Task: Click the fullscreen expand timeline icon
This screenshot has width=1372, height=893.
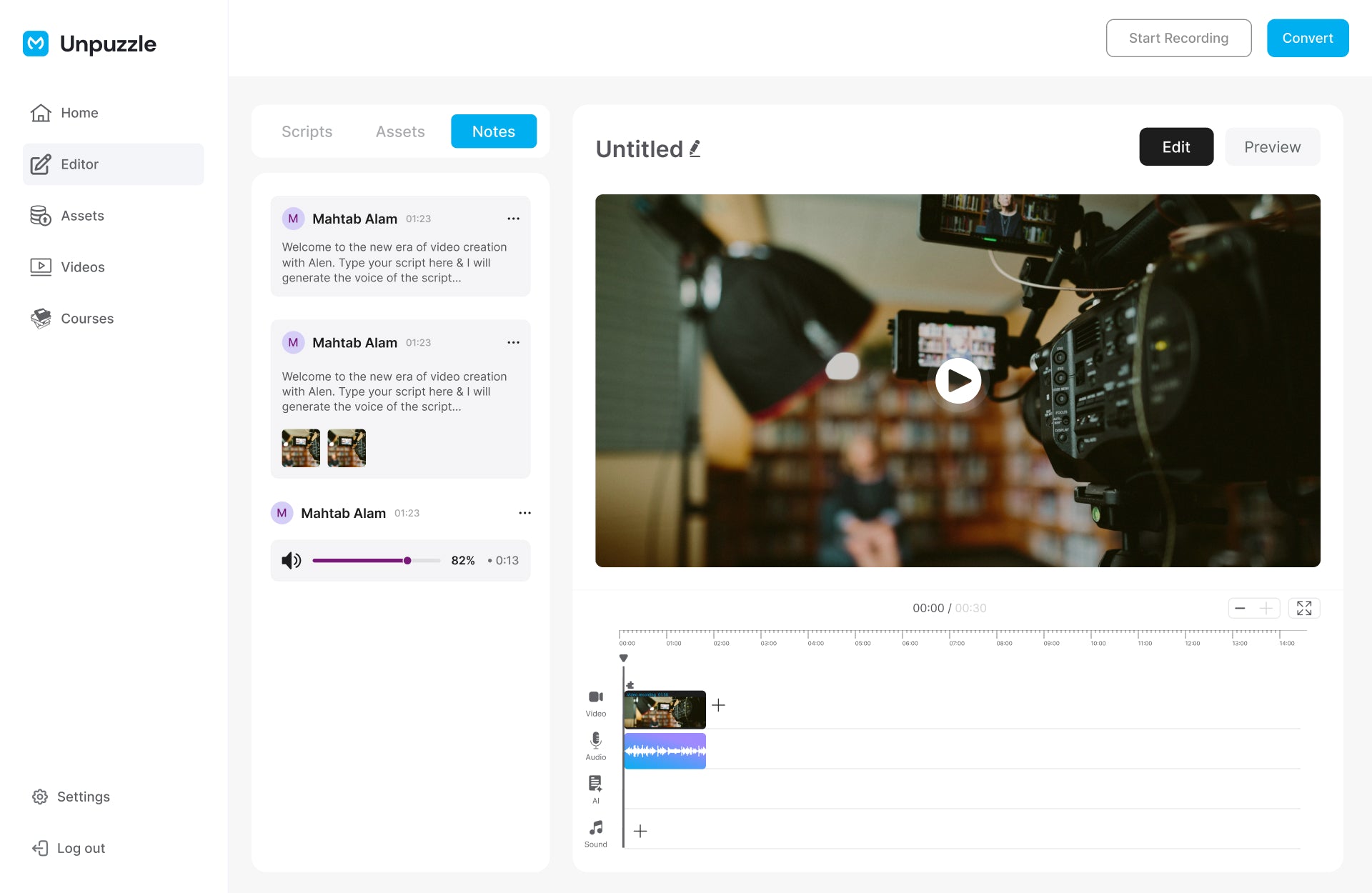Action: point(1304,608)
